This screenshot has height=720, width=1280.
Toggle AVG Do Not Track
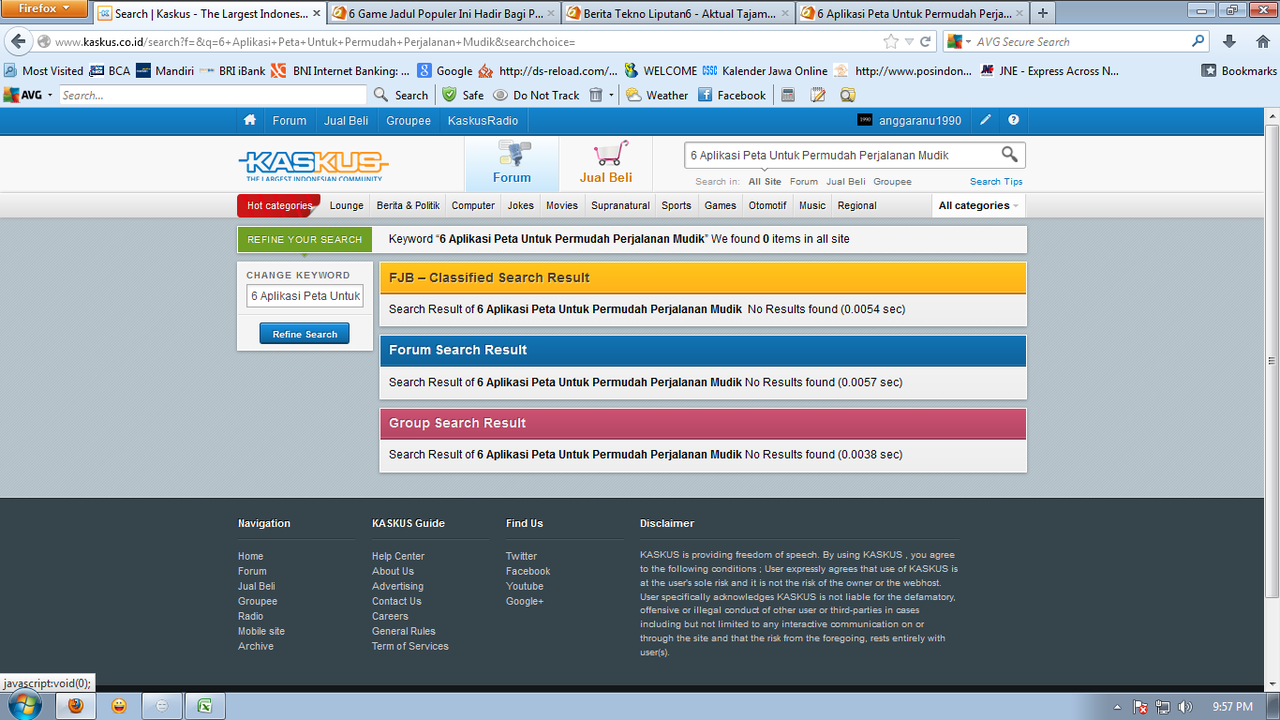tap(537, 95)
